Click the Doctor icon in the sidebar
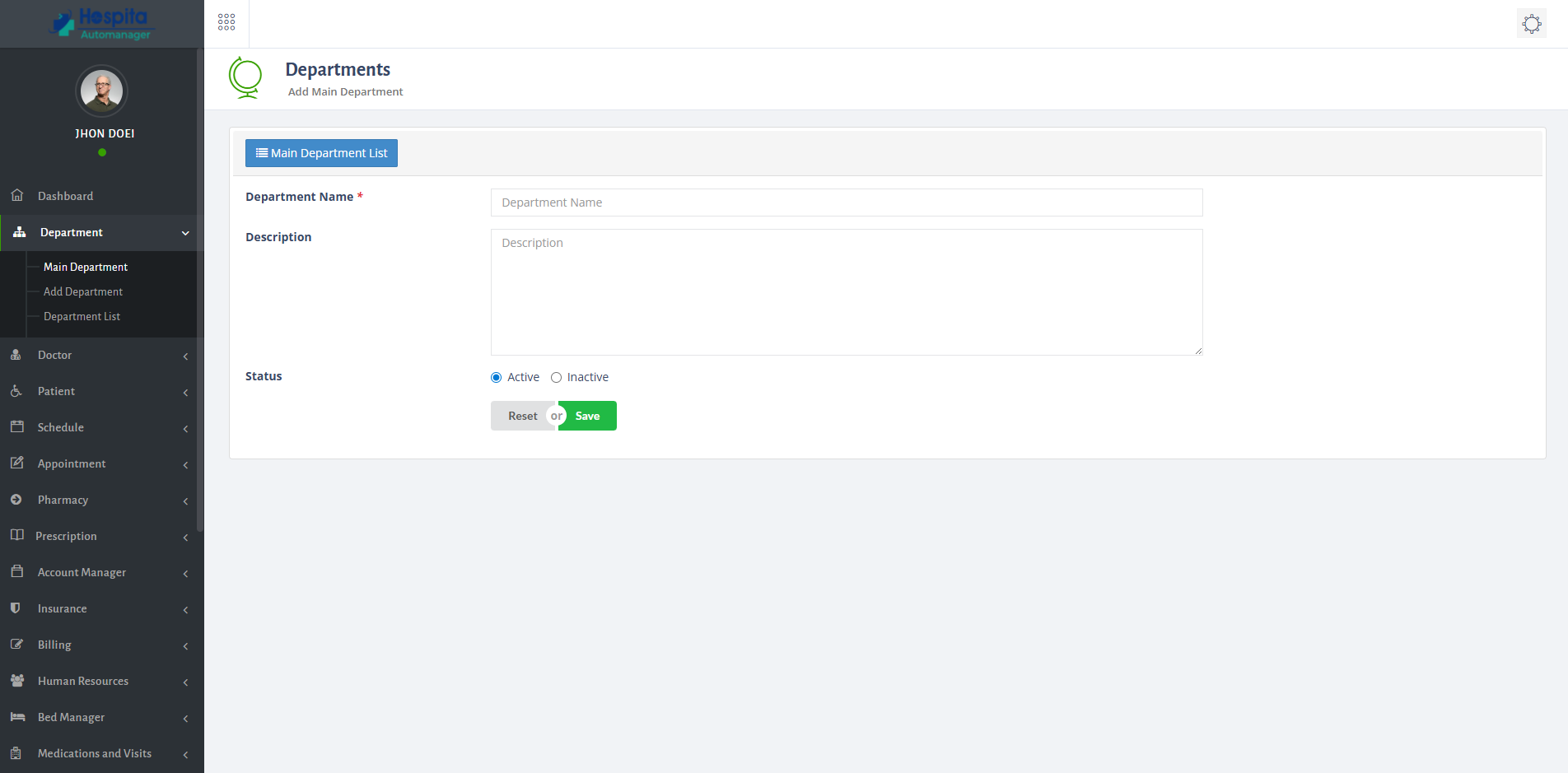The width and height of the screenshot is (1568, 773). pyautogui.click(x=17, y=354)
